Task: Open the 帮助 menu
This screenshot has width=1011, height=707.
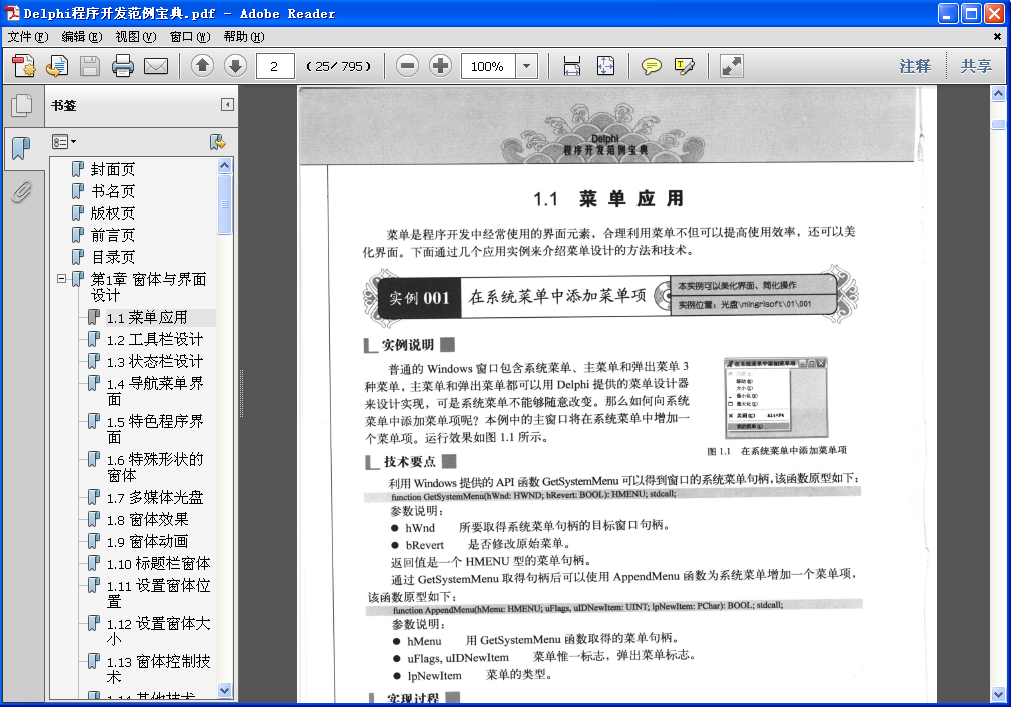Action: (x=244, y=37)
